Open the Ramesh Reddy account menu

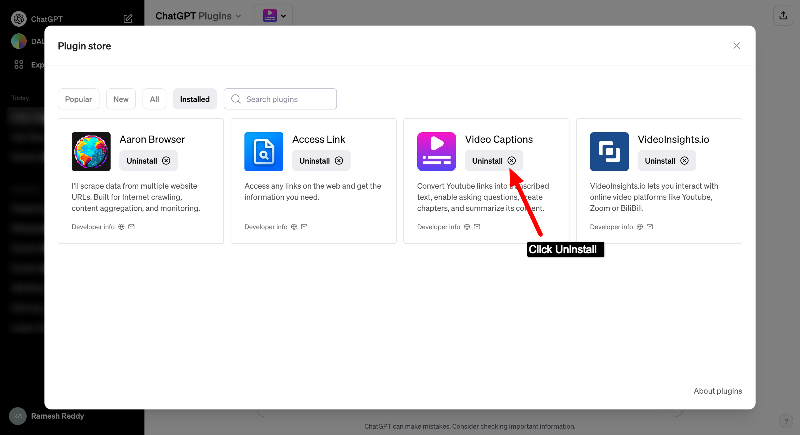48,416
